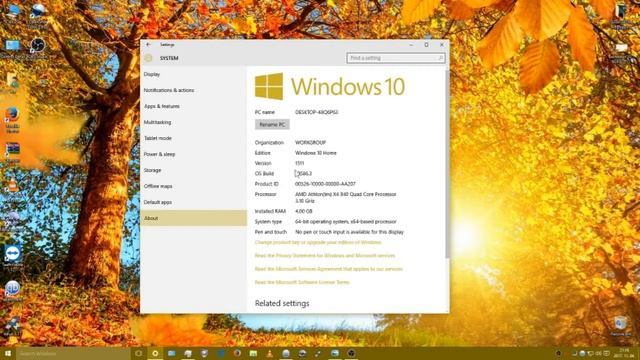The width and height of the screenshot is (640, 360).
Task: Click the Related settings heading
Action: tap(282, 303)
